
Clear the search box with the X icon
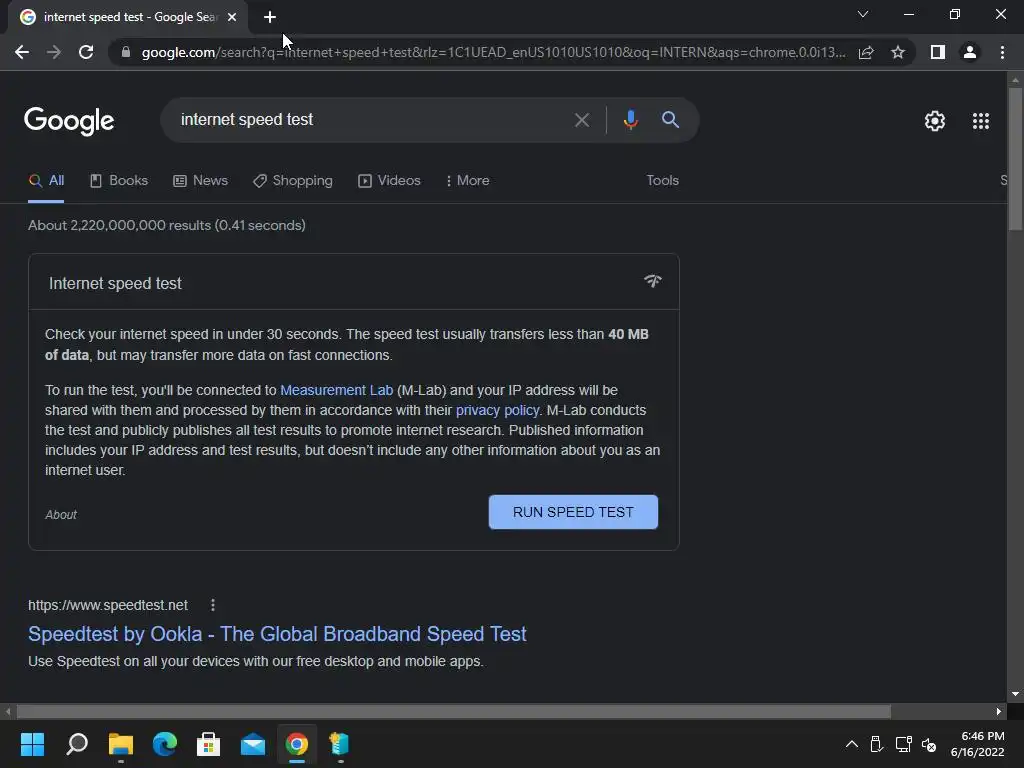point(581,120)
